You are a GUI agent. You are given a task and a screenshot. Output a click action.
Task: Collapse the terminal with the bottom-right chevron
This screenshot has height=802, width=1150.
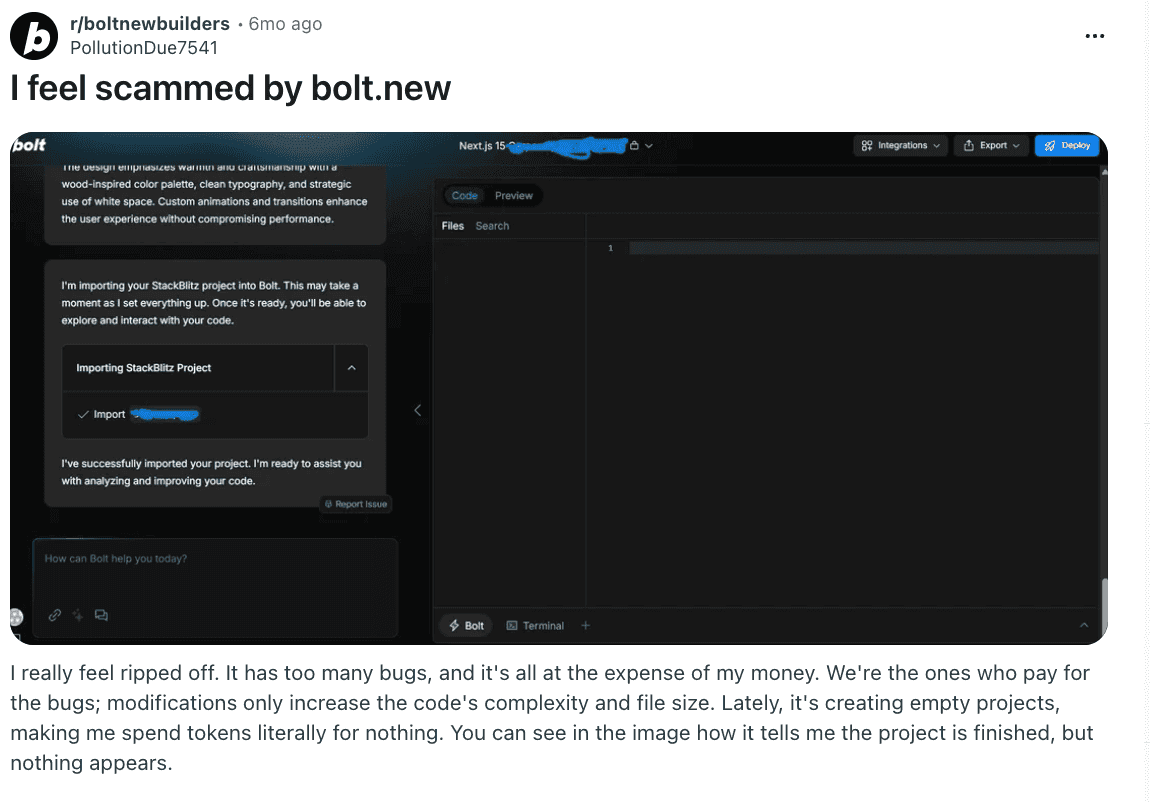[1084, 624]
